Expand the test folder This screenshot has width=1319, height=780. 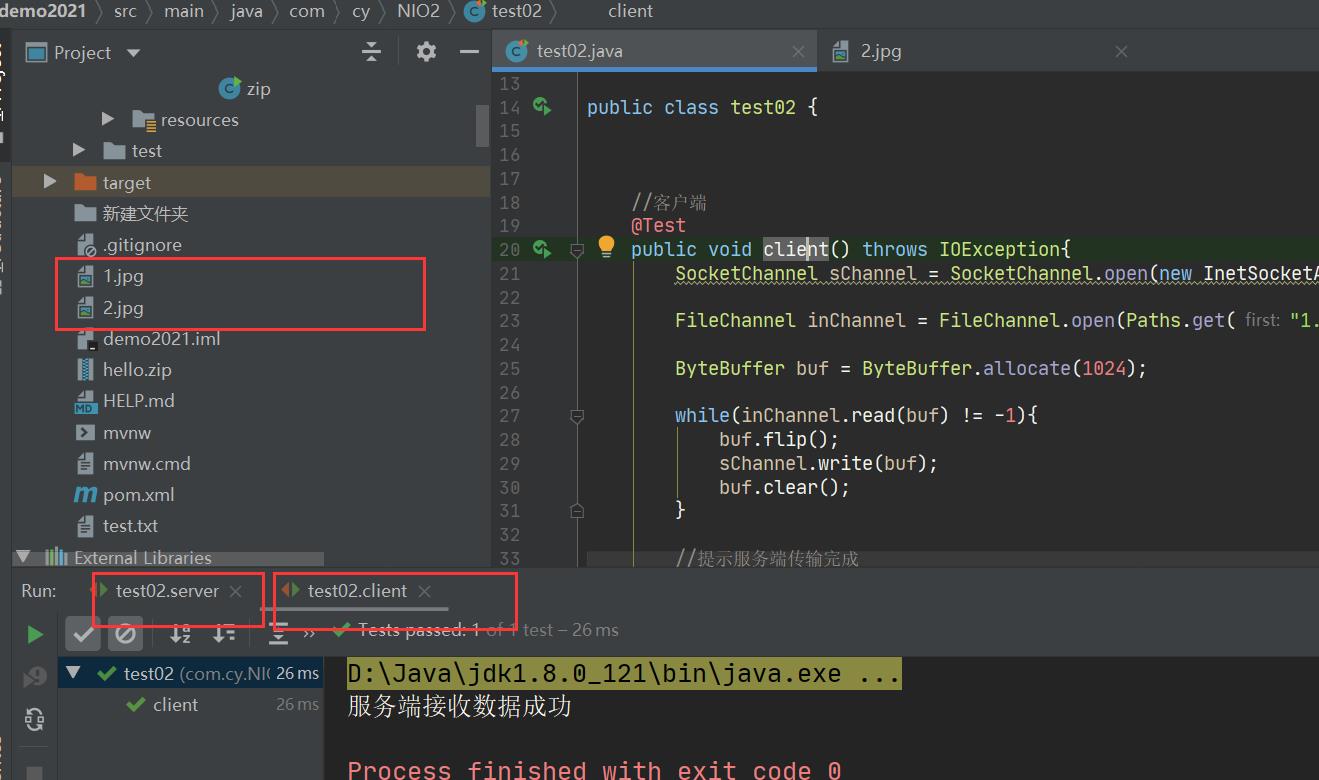coord(79,150)
